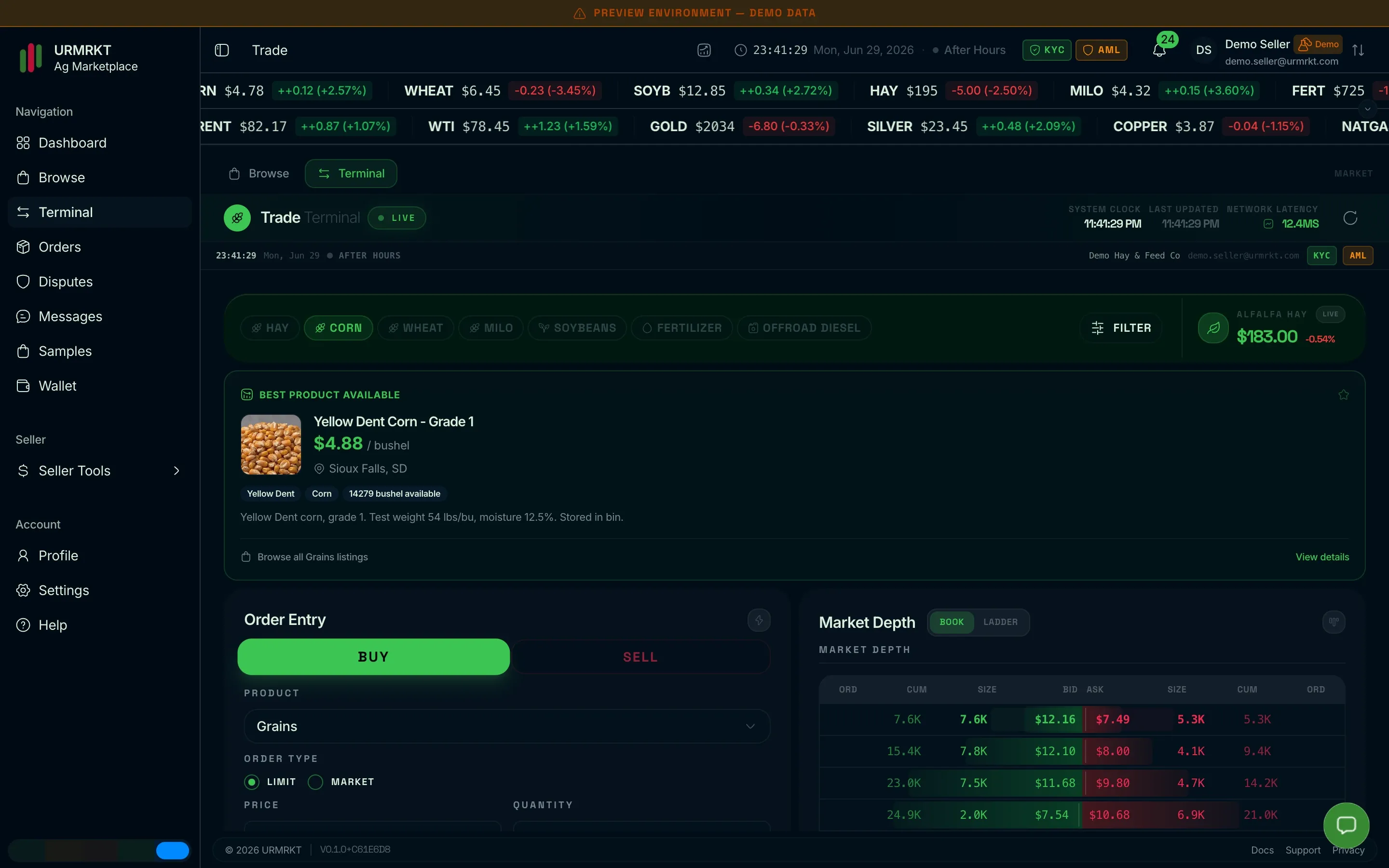Click the Corn product tag
Image resolution: width=1389 pixels, height=868 pixels.
point(321,494)
